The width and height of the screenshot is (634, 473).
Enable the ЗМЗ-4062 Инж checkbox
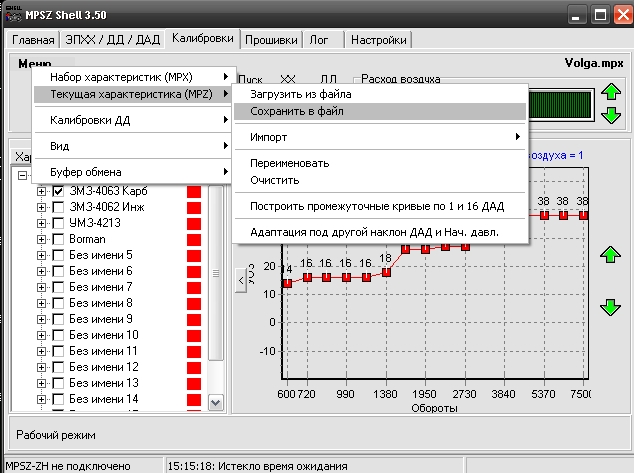(58, 207)
